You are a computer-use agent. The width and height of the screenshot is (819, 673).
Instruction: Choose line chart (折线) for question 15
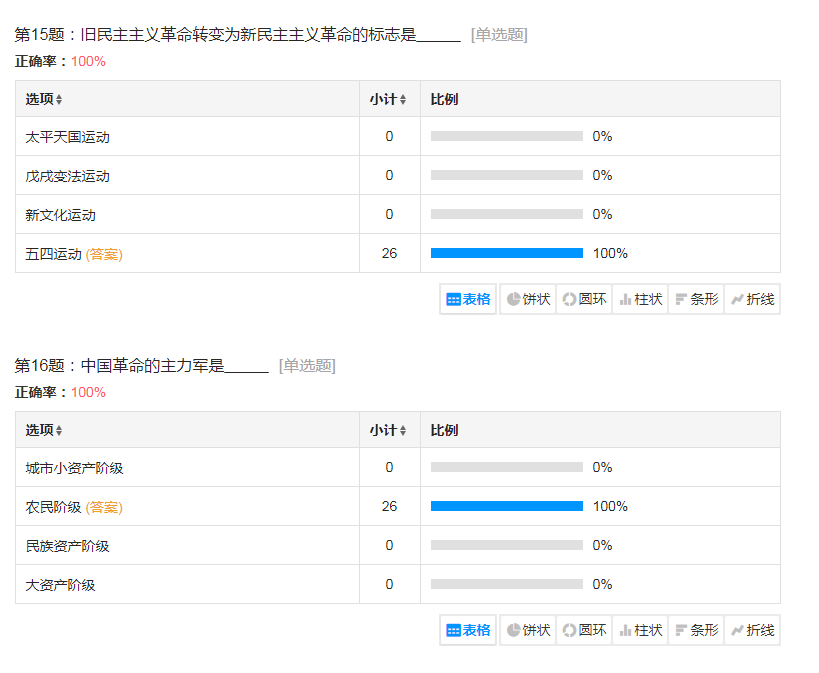click(x=752, y=299)
